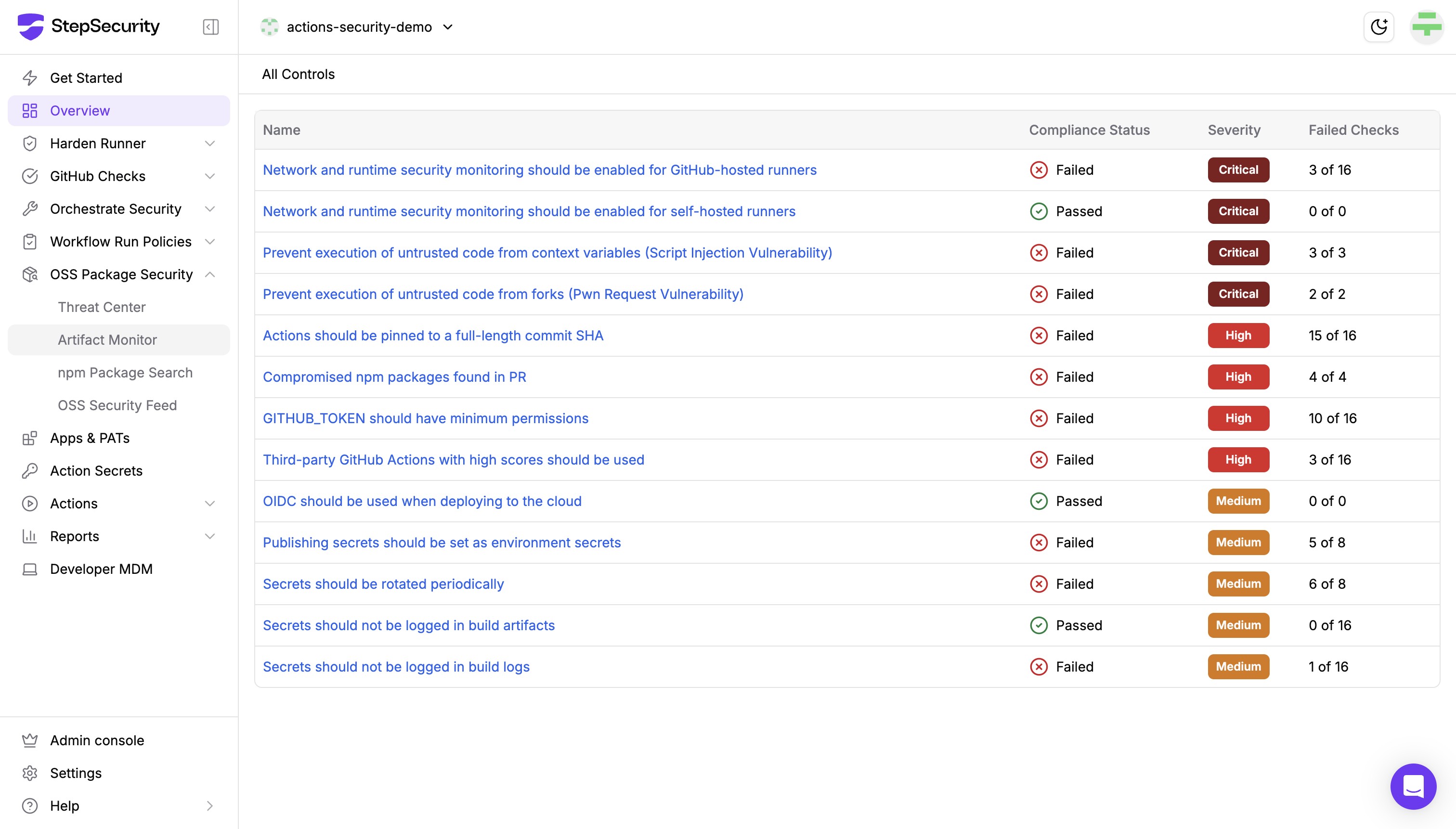Open Secrets should be rotated periodically control
The width and height of the screenshot is (1456, 829).
383,583
